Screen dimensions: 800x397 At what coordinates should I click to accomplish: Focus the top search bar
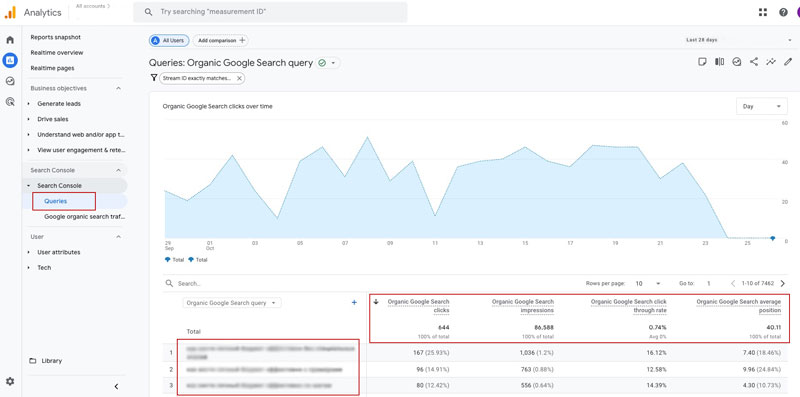coord(270,12)
